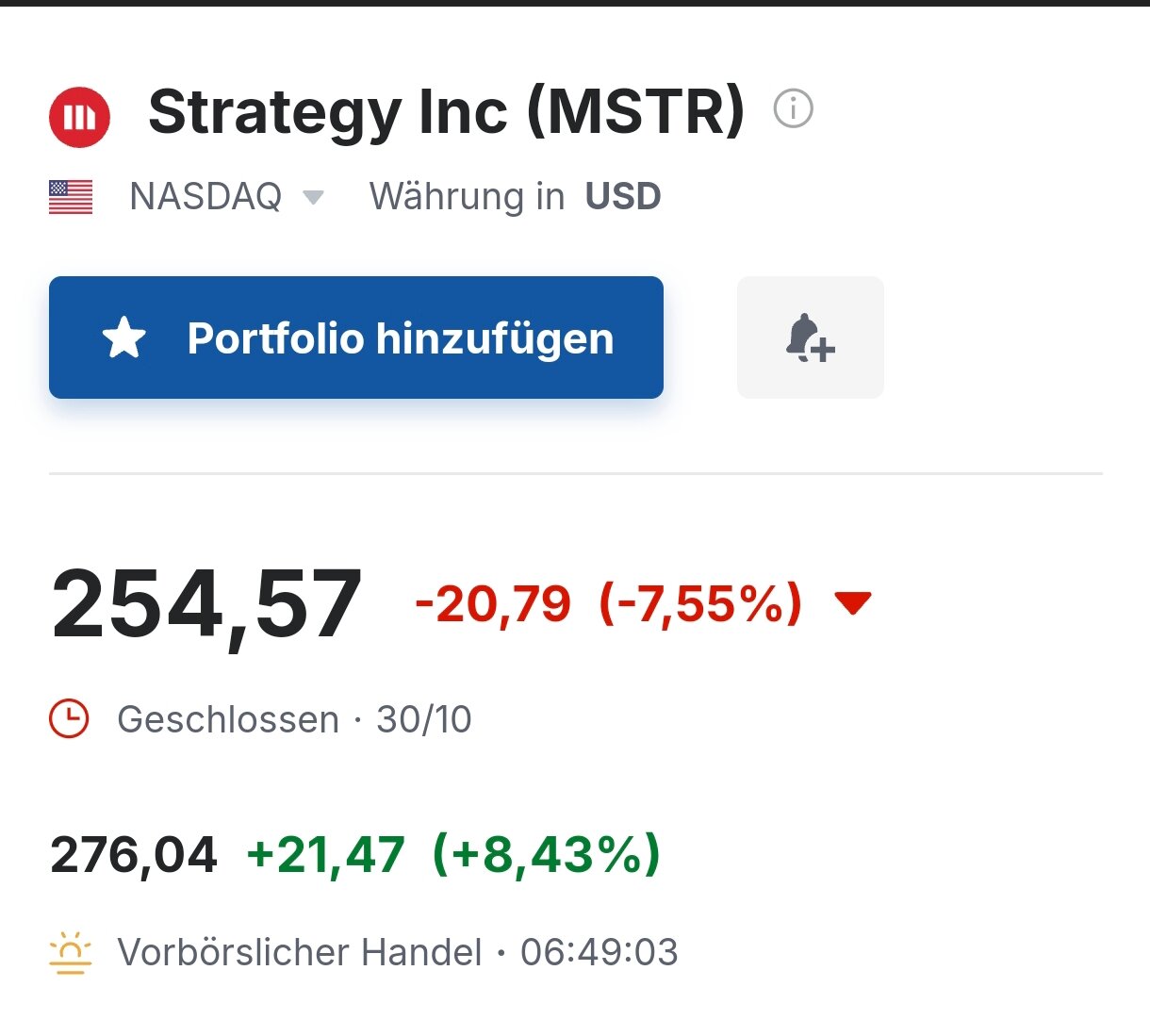Viewport: 1150px width, 1036px height.
Task: Select the NASDAQ exchange label
Action: point(205,197)
